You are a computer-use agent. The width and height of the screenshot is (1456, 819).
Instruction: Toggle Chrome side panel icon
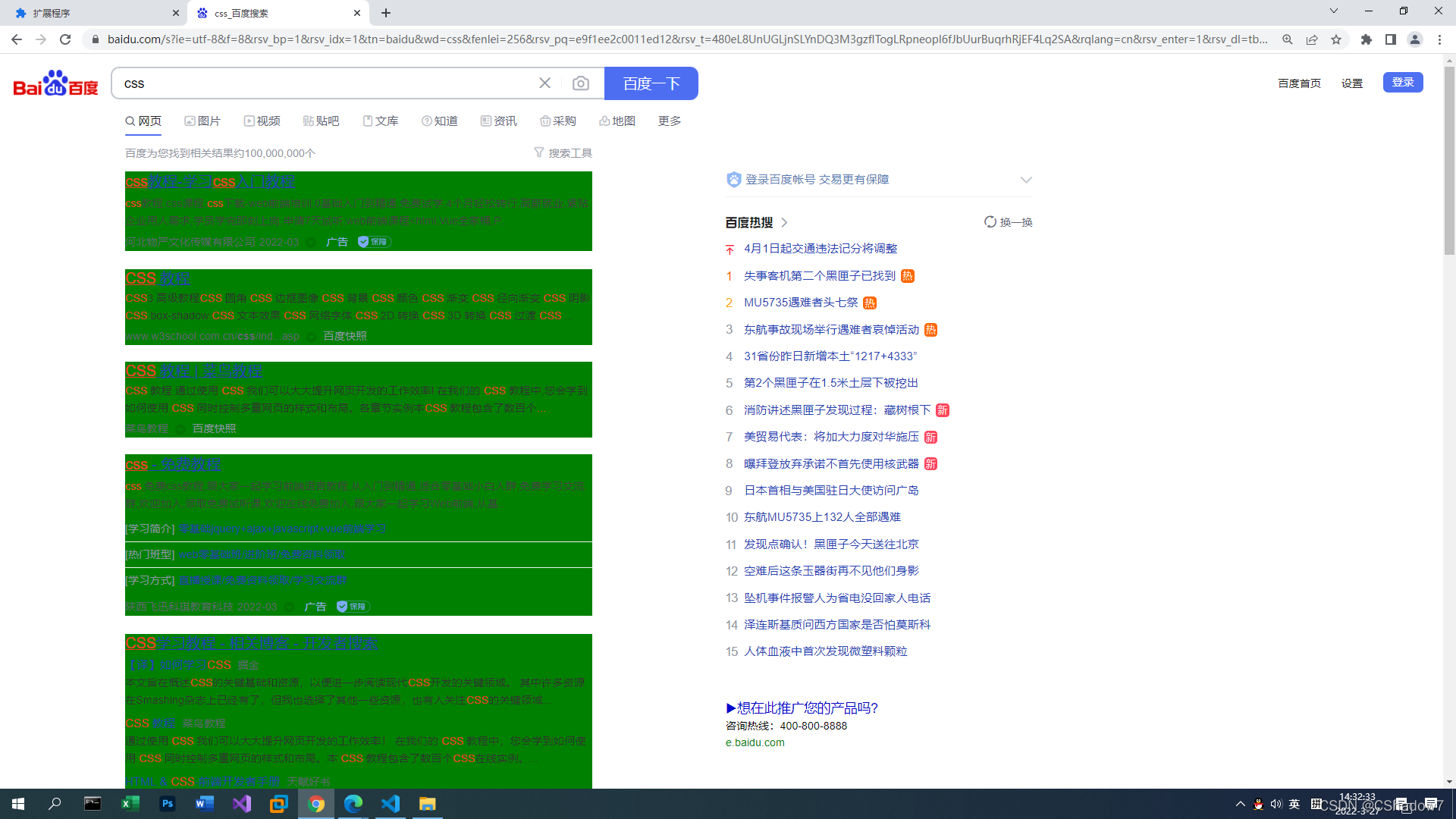(1391, 39)
